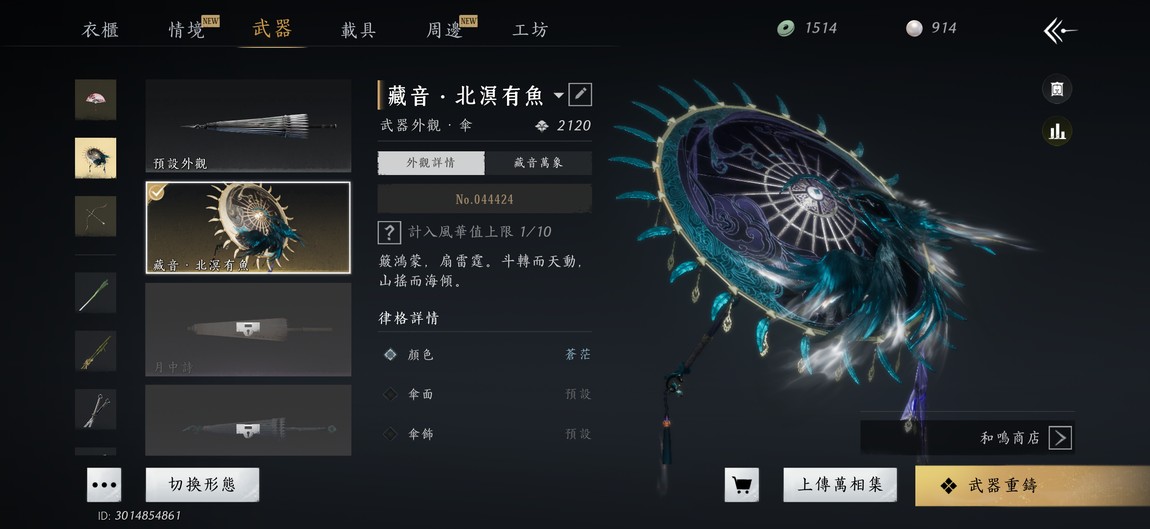Click the pencil edit icon beside title
The height and width of the screenshot is (529, 1150).
pyautogui.click(x=580, y=94)
